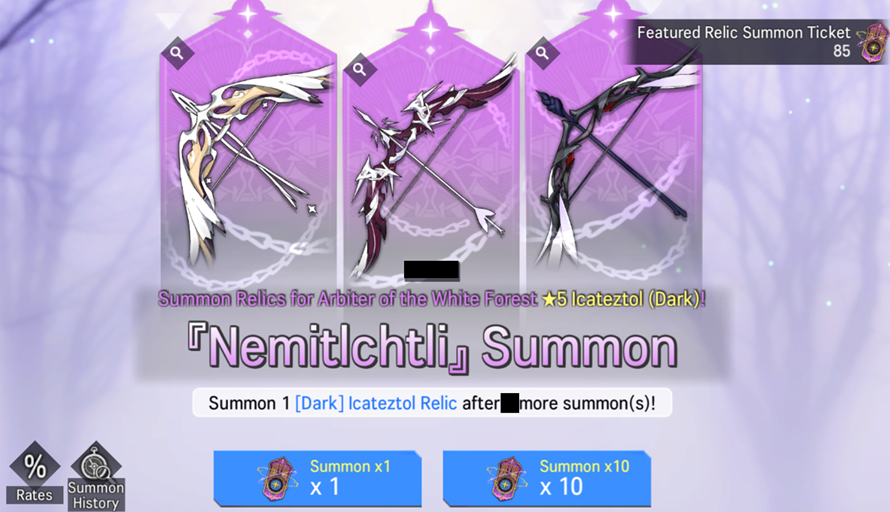
Task: Open magnifier on crimson bow relic card
Action: click(359, 69)
